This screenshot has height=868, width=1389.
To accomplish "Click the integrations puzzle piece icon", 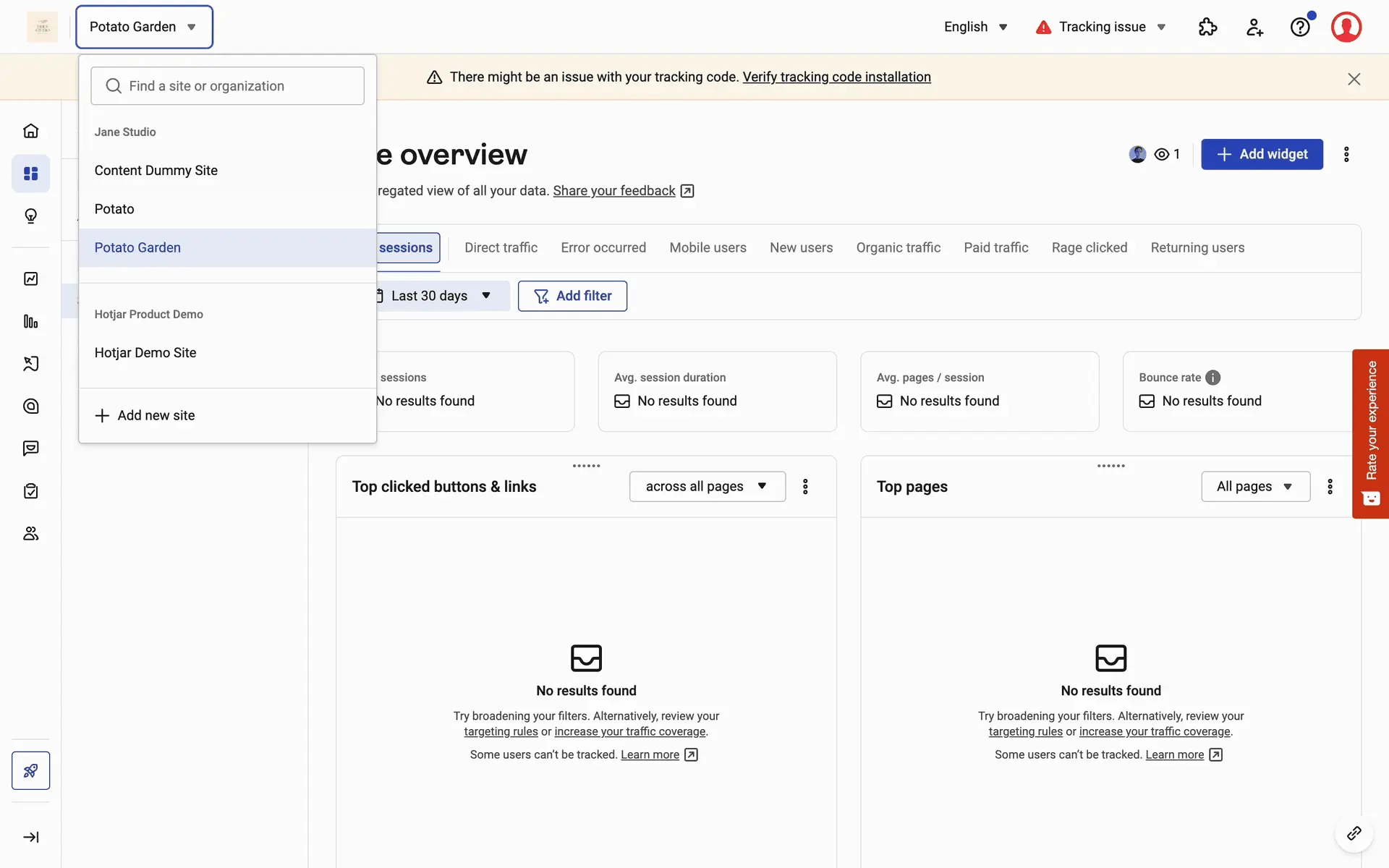I will [x=1207, y=27].
